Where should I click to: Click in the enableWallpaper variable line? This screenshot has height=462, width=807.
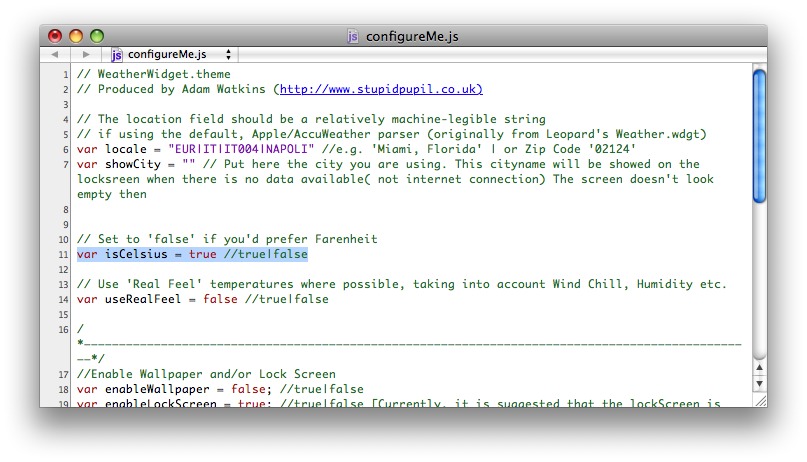[x=220, y=389]
